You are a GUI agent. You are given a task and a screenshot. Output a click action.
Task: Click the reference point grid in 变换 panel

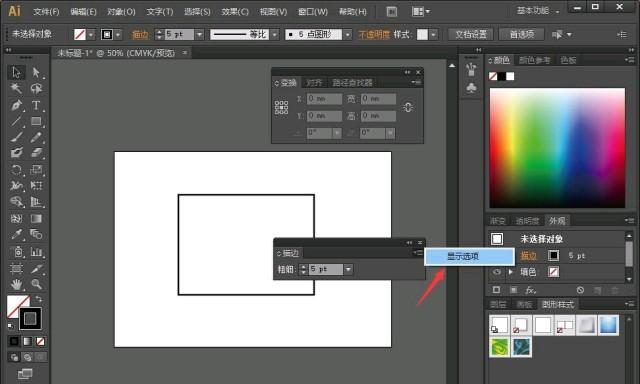point(282,107)
